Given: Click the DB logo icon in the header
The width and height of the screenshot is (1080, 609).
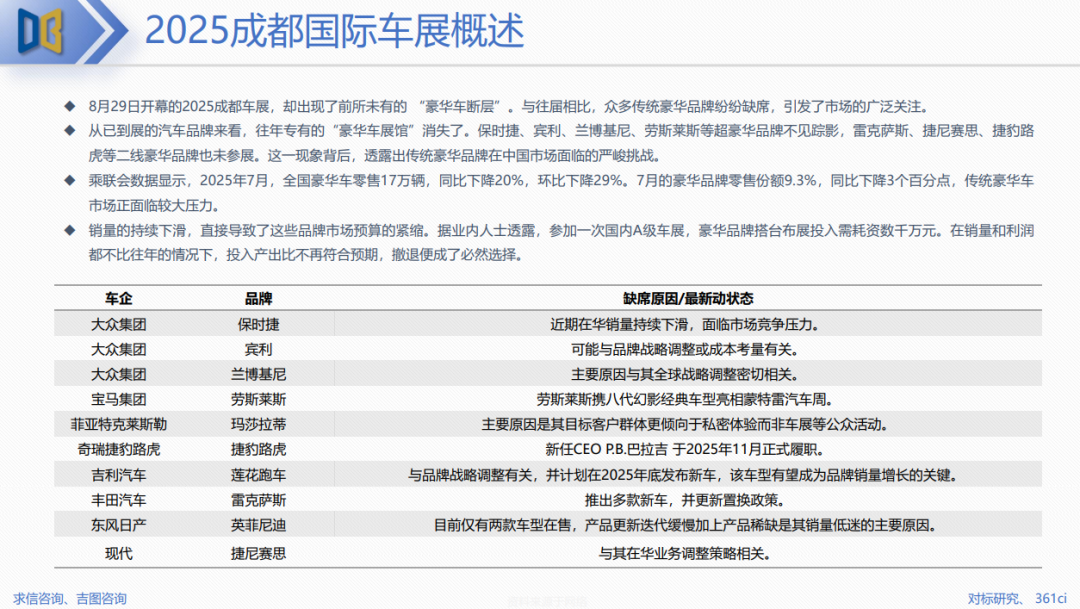Looking at the screenshot, I should [x=40, y=31].
